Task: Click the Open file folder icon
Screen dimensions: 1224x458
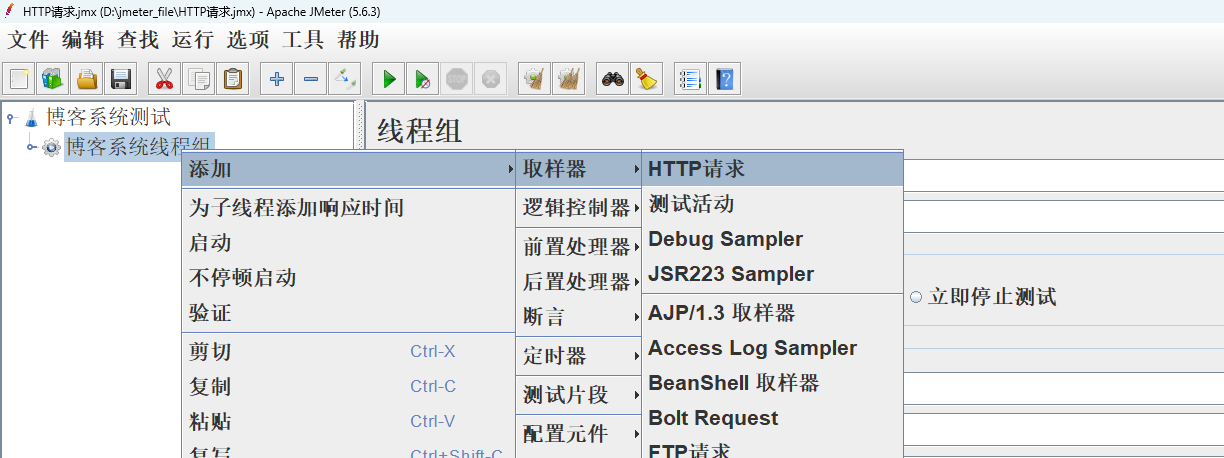Action: tap(87, 78)
